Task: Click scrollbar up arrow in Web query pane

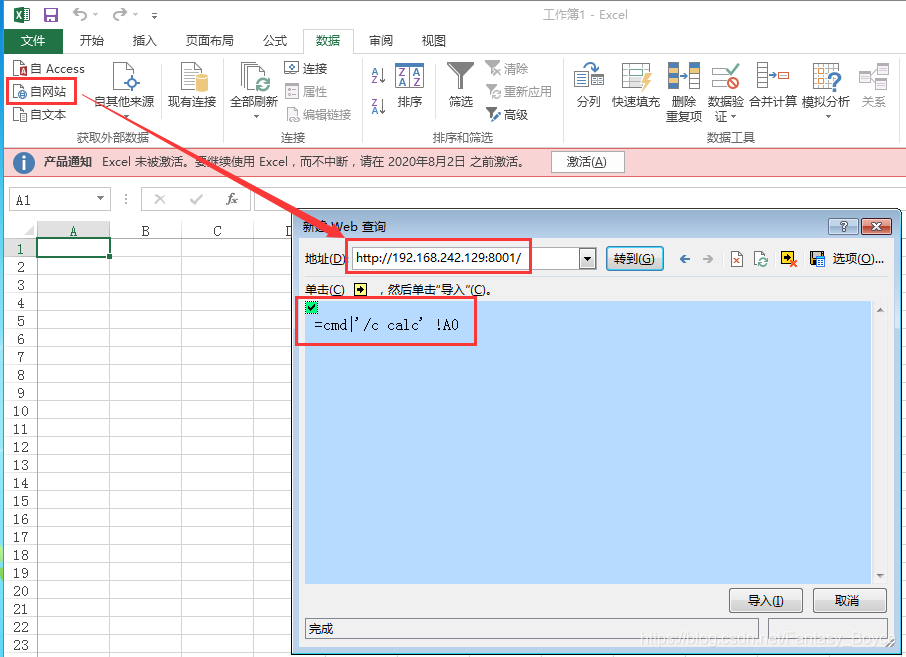Action: [880, 310]
